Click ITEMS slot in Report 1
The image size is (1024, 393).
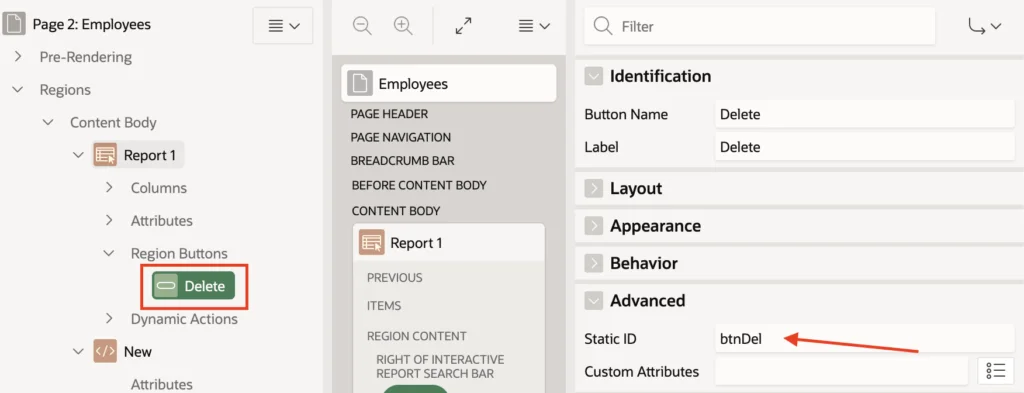tap(384, 306)
